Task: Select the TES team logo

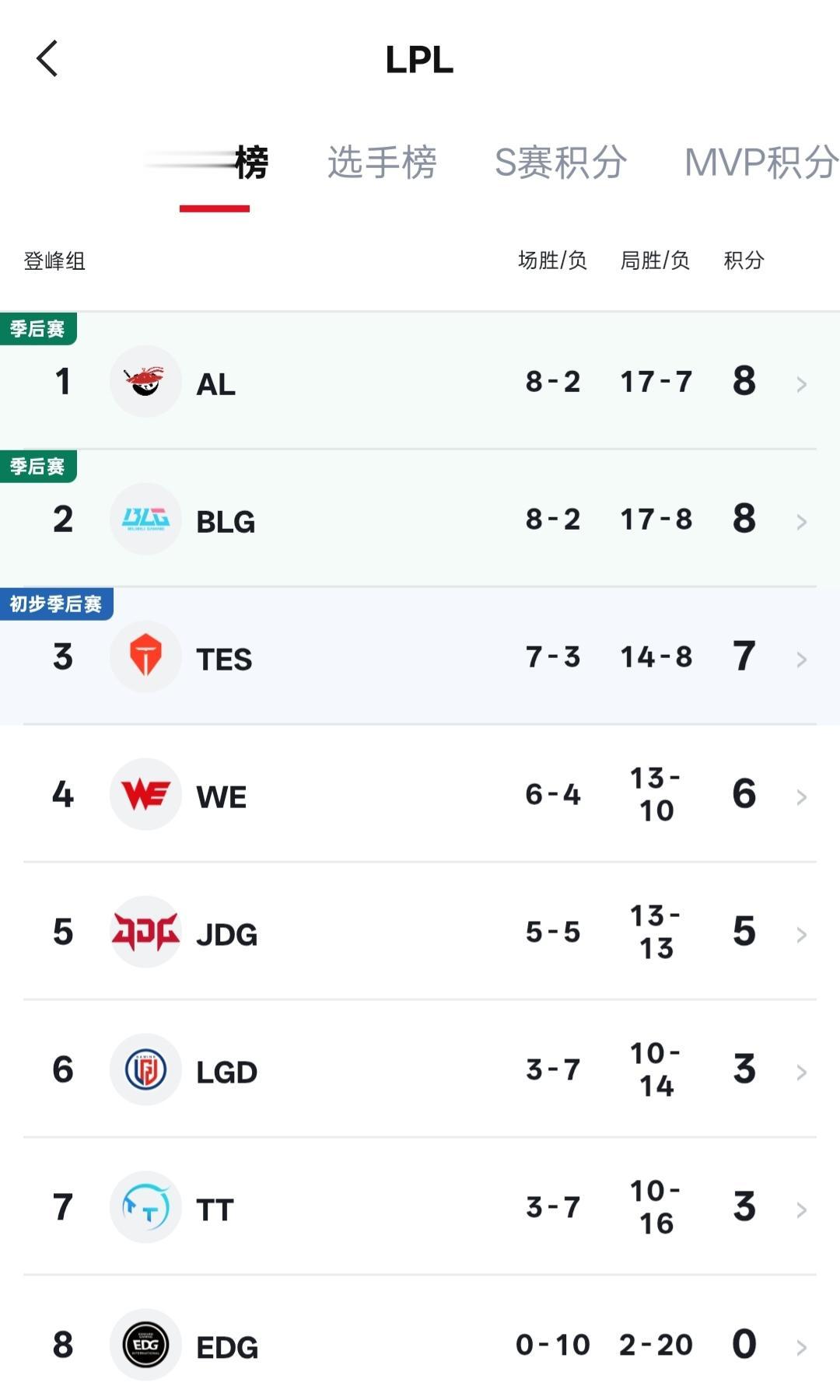Action: (x=145, y=656)
